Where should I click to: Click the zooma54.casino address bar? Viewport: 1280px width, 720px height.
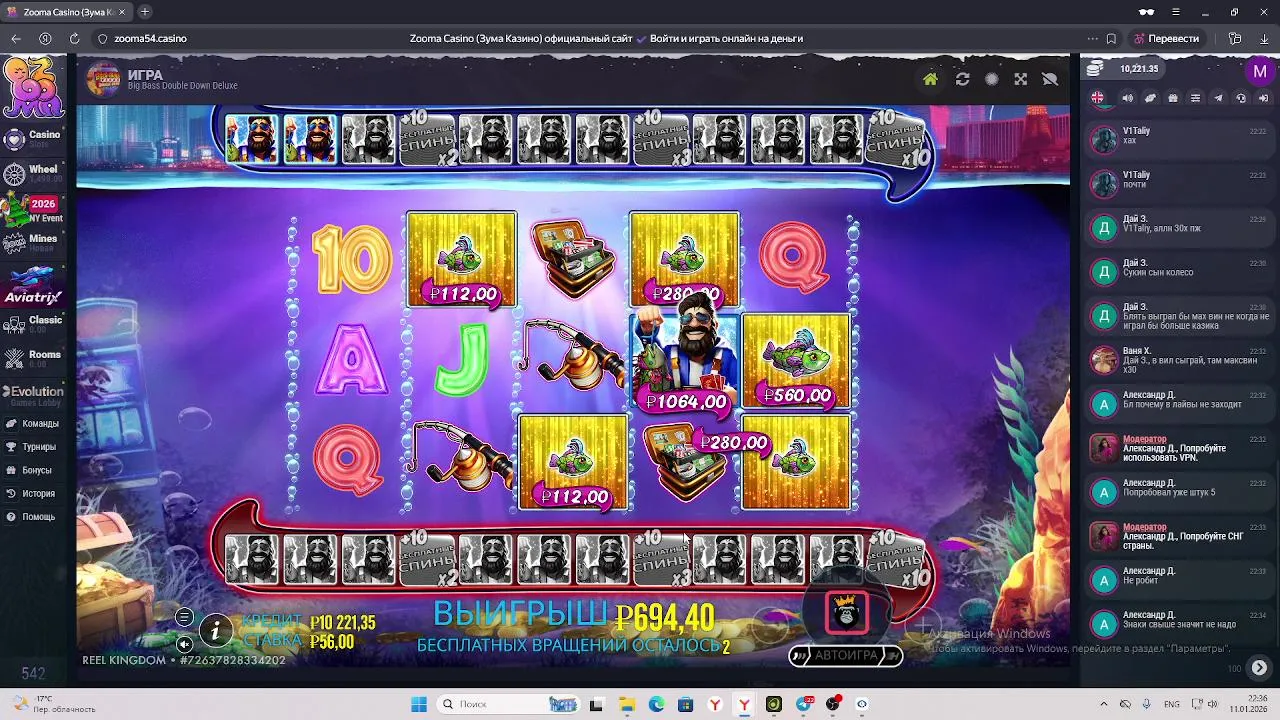coord(151,39)
